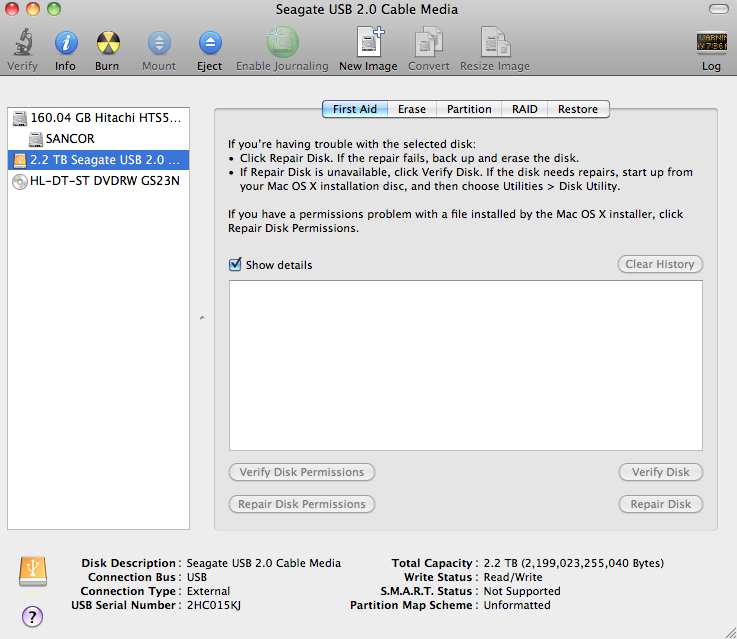The image size is (737, 639).
Task: Click the green zoom window button
Action: (54, 9)
